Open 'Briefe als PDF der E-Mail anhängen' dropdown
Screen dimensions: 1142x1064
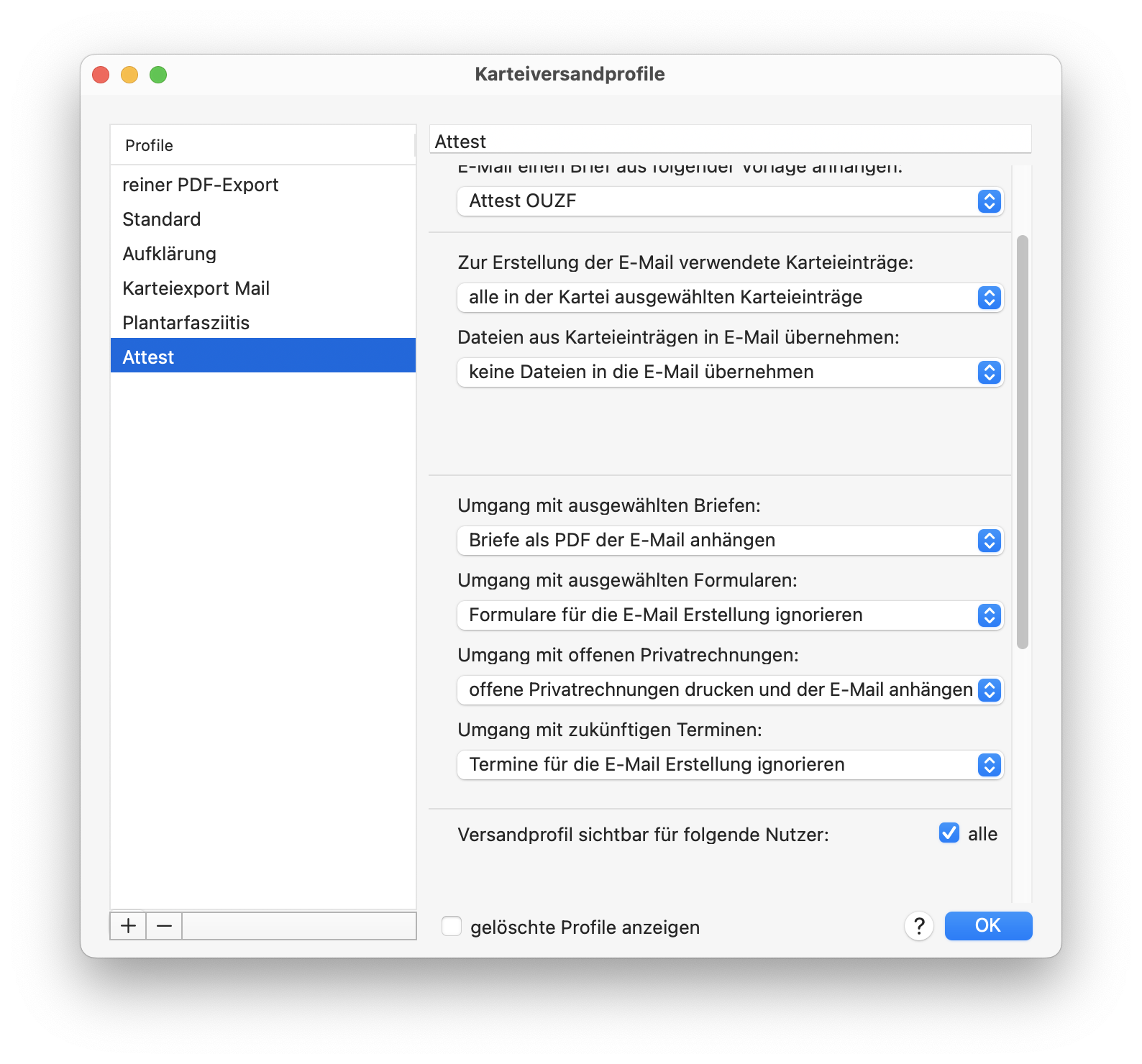(x=730, y=541)
